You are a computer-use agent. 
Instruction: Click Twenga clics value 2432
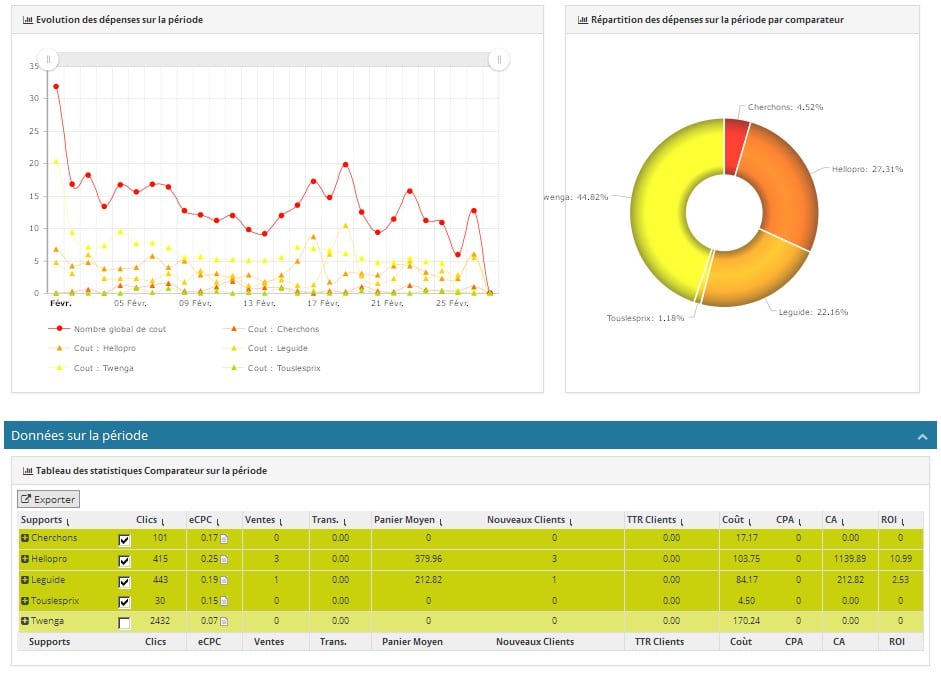click(160, 621)
